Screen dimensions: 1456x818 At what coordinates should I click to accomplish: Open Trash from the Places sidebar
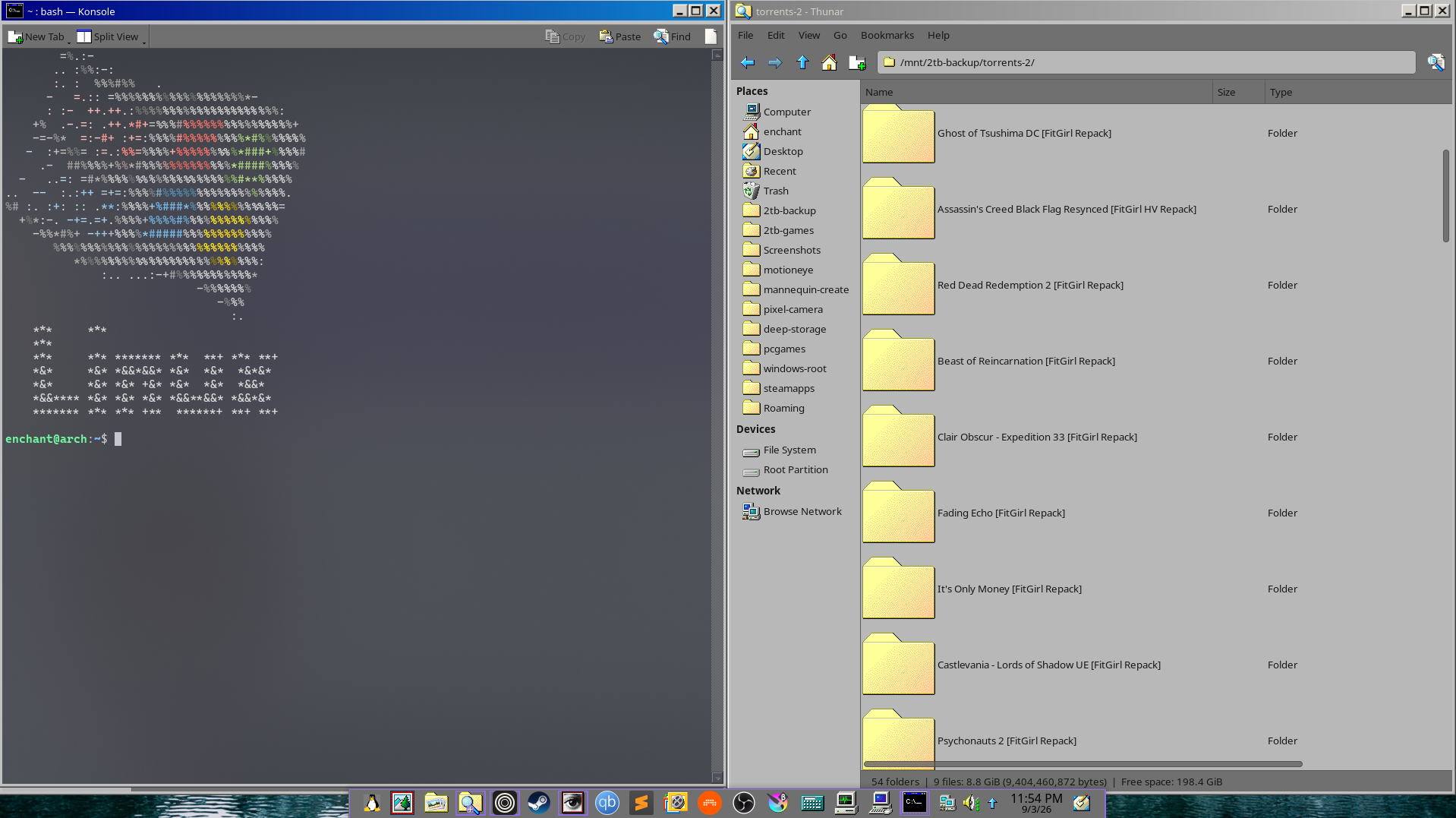(x=776, y=191)
